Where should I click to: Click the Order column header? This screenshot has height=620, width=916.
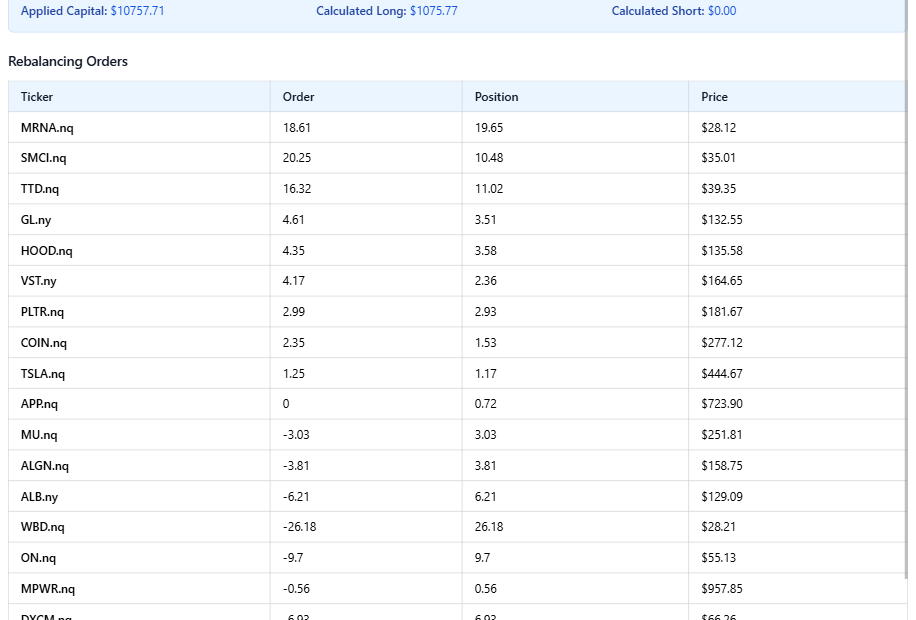[299, 97]
